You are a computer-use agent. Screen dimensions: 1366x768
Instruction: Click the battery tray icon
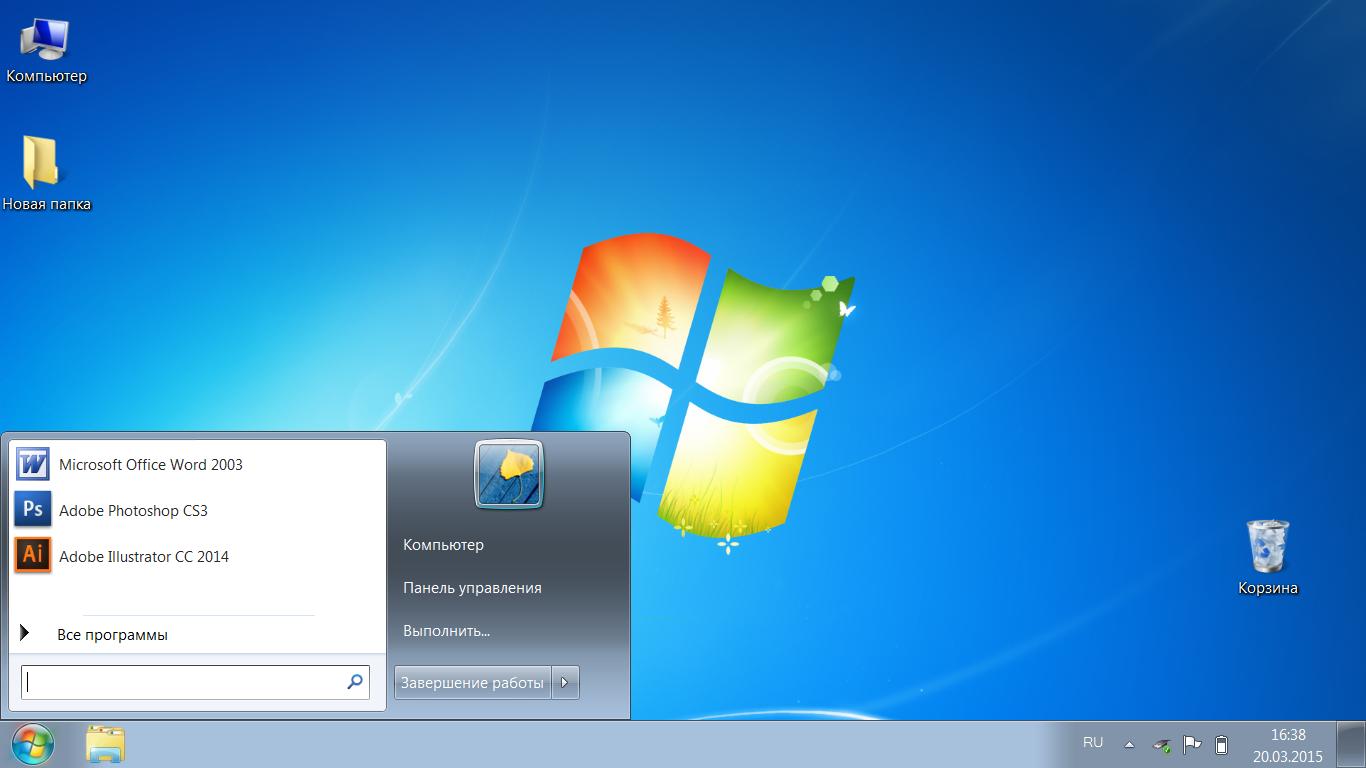(x=1221, y=744)
